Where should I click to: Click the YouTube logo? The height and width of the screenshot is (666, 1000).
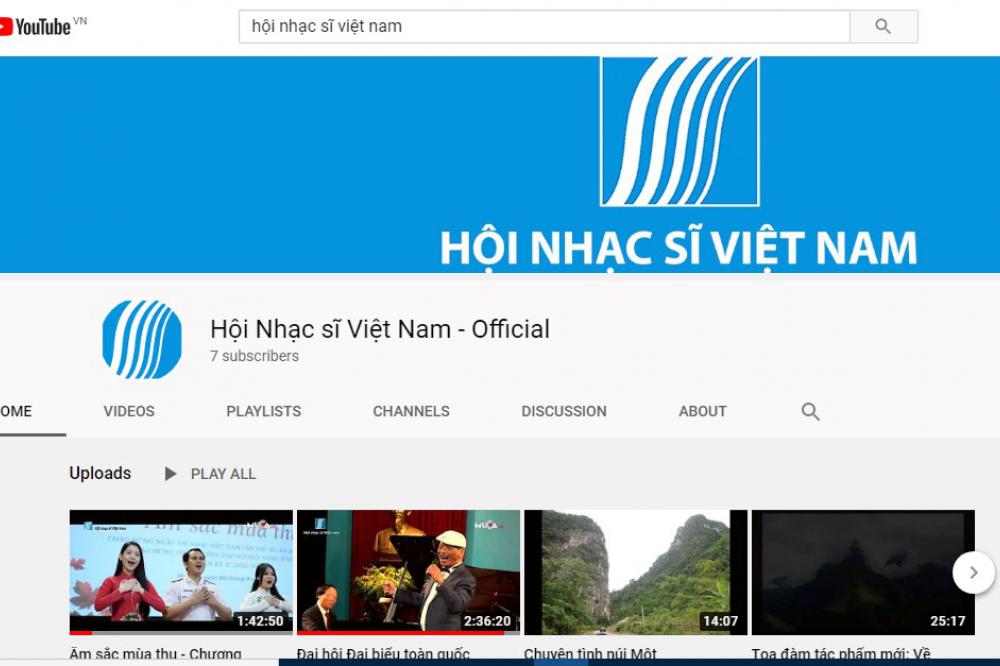coord(37,27)
